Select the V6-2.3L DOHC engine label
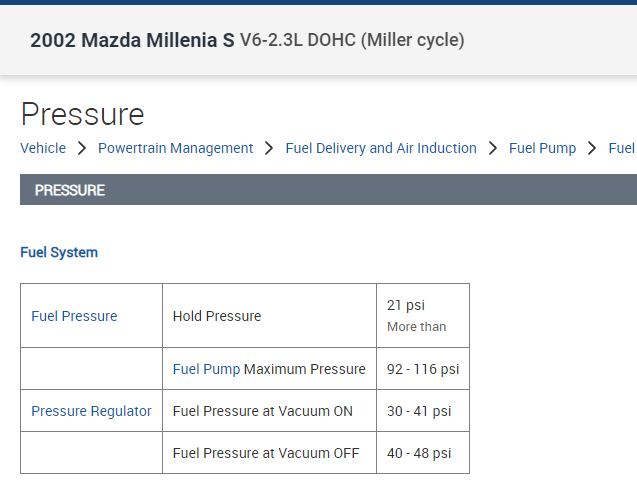Viewport: 637px width, 486px height. pyautogui.click(x=352, y=41)
